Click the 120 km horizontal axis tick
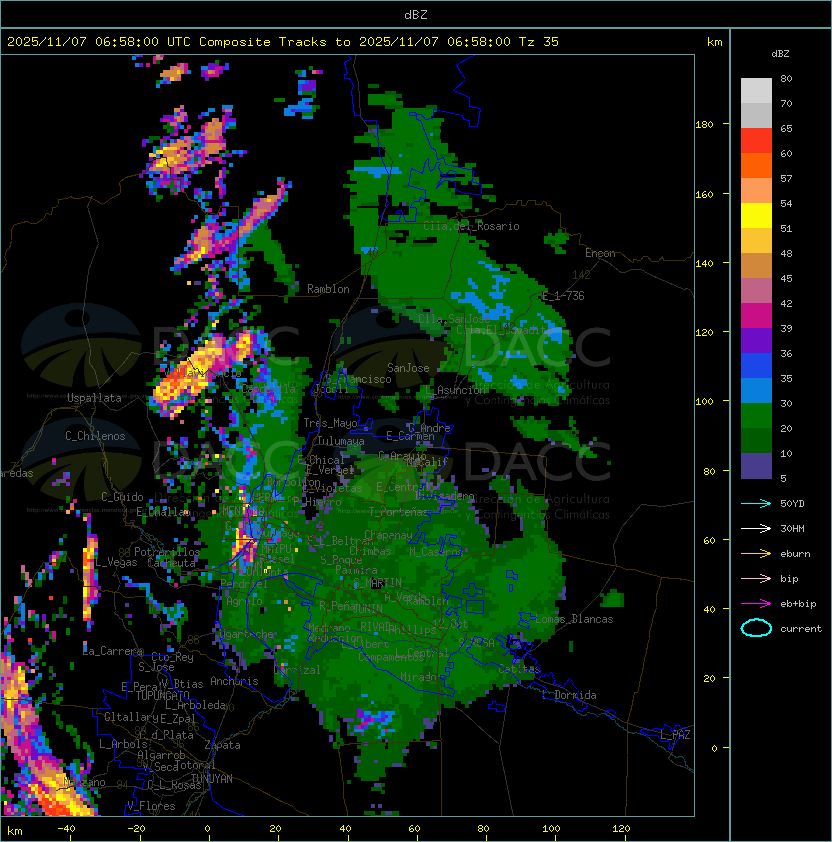 pos(620,829)
